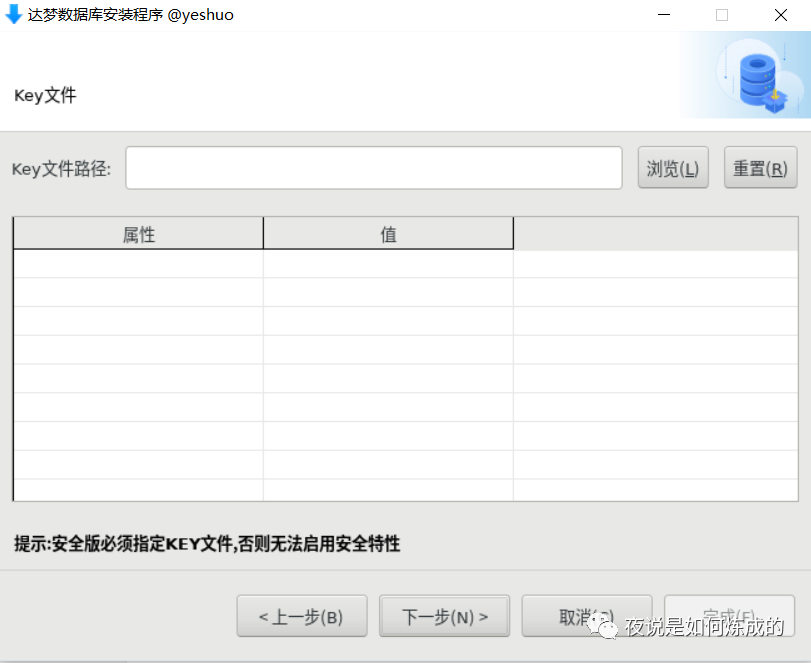Minimize the installer window
811x663 pixels.
(664, 15)
